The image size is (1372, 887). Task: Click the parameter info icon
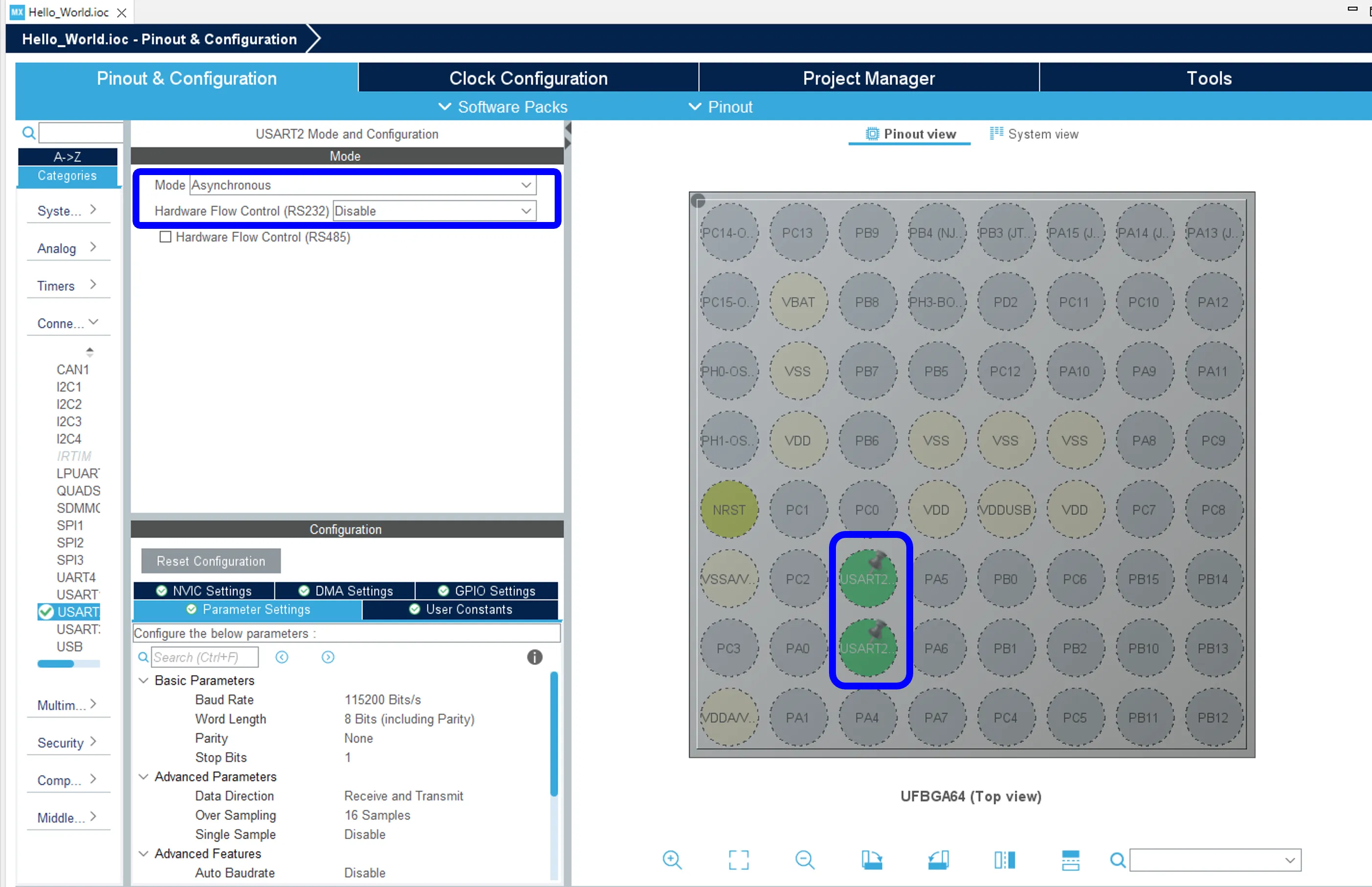[535, 657]
